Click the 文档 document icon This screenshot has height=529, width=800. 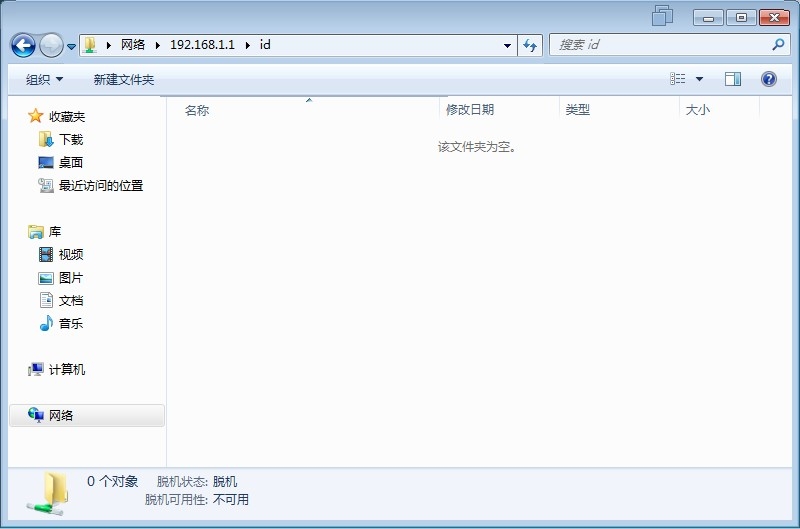point(46,300)
